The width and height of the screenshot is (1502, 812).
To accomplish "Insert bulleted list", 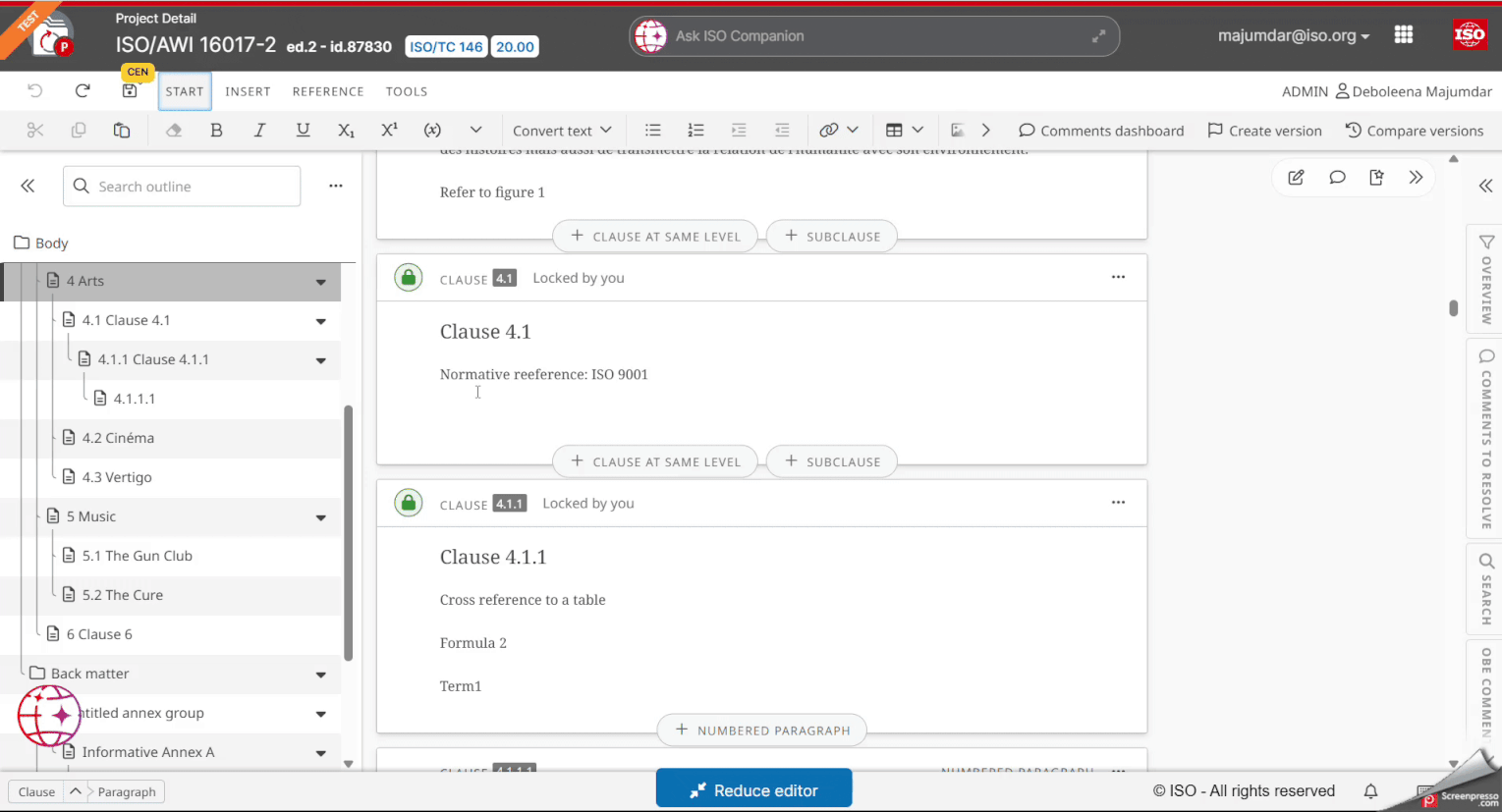I will [x=652, y=131].
